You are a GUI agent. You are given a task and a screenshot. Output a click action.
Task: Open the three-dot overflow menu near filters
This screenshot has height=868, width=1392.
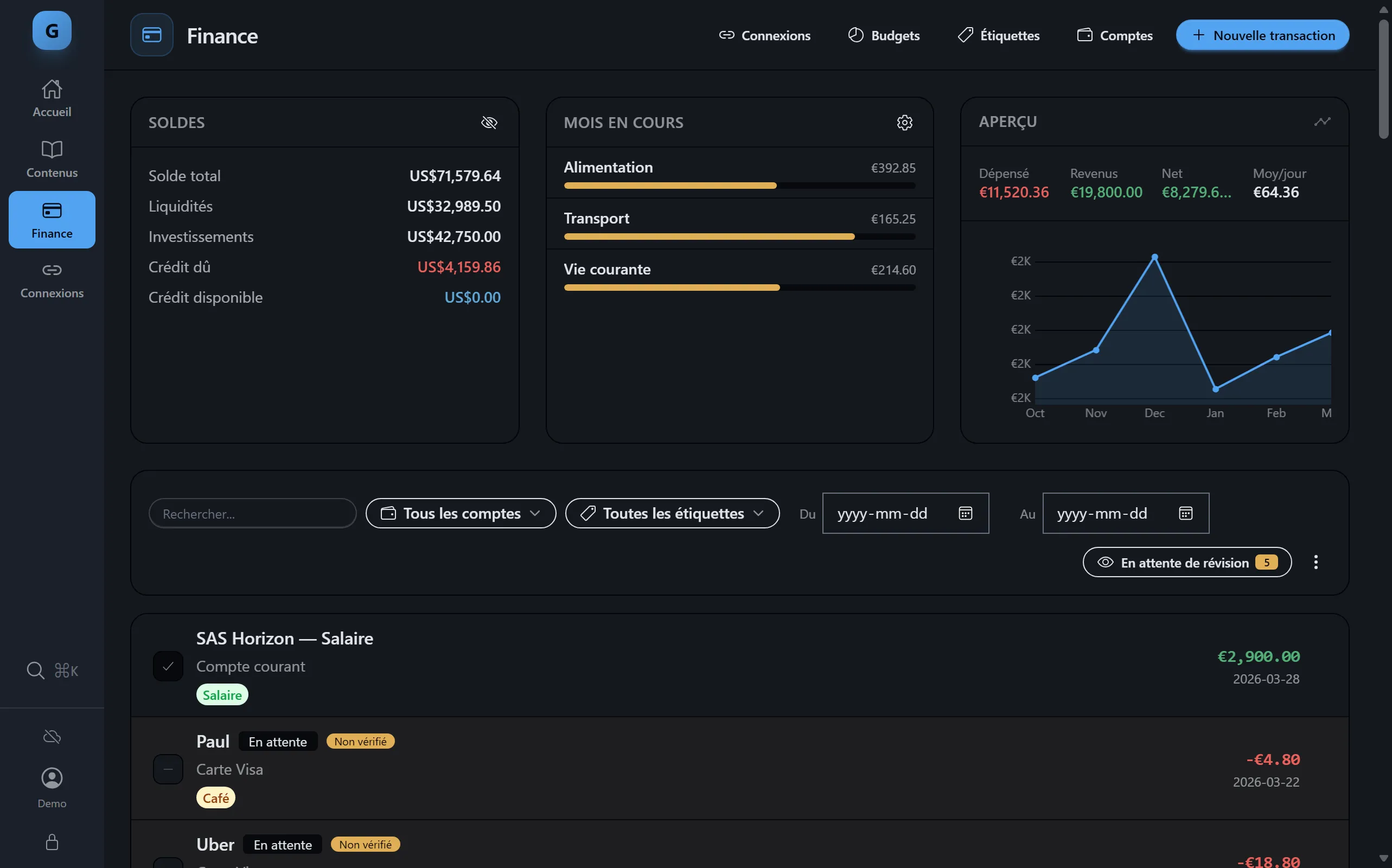click(1316, 562)
